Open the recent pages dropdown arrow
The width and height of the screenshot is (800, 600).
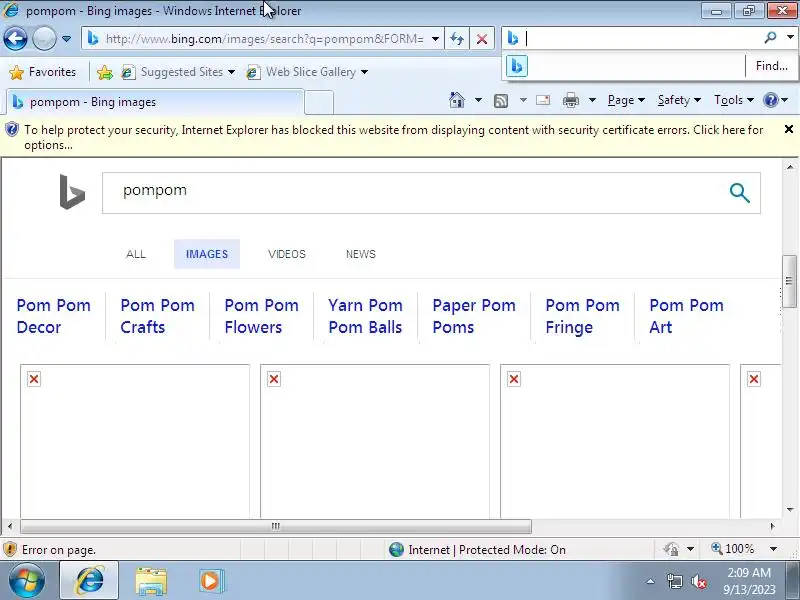pos(66,39)
